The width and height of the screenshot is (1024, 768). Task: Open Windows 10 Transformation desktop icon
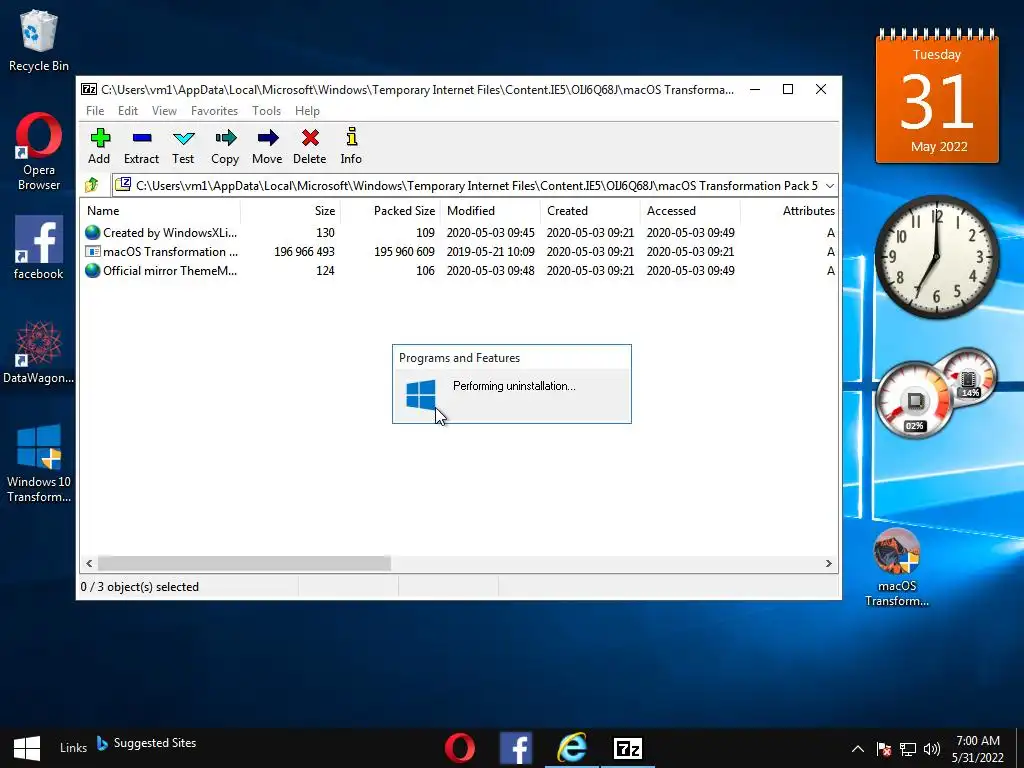pyautogui.click(x=39, y=462)
